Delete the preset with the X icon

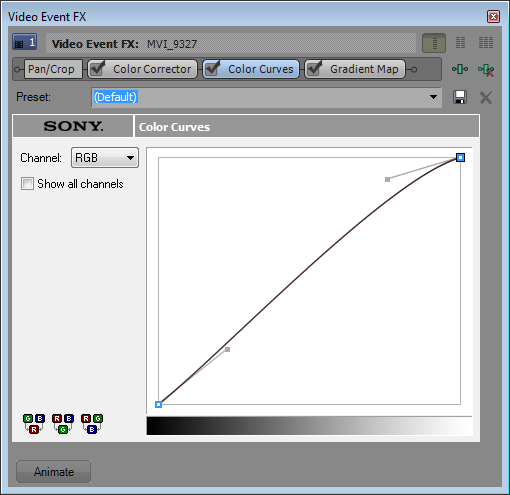486,98
